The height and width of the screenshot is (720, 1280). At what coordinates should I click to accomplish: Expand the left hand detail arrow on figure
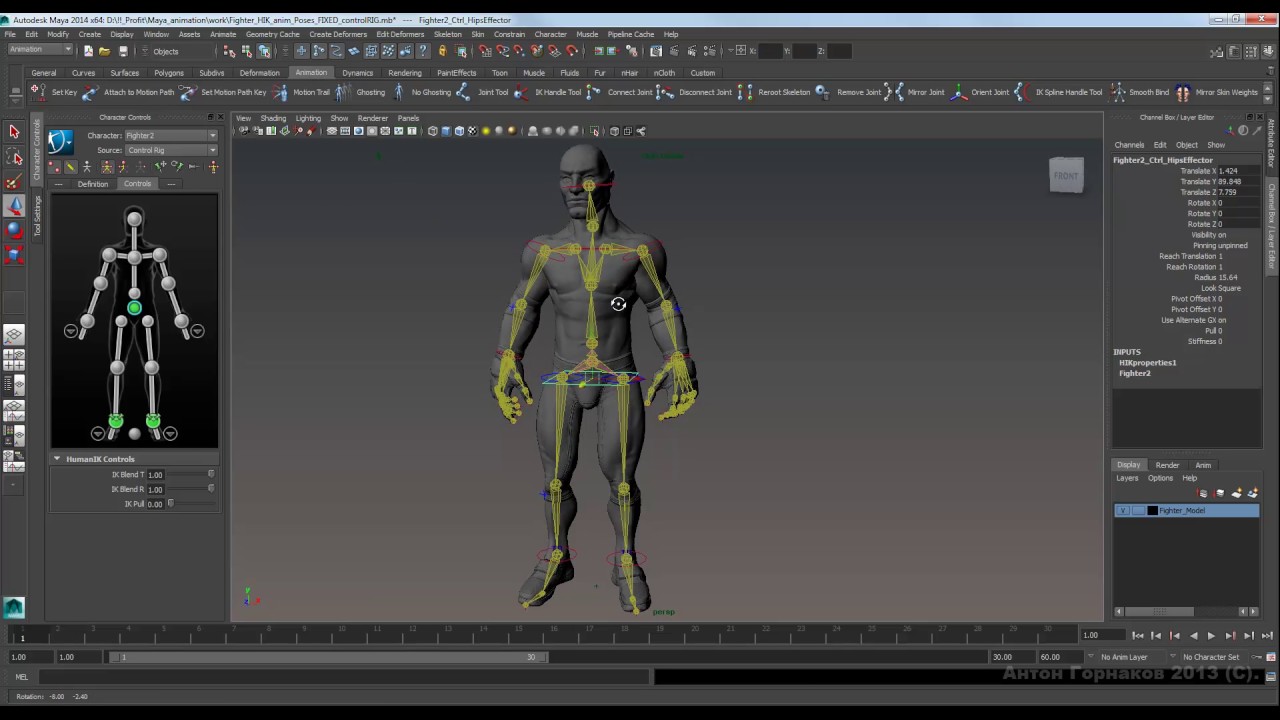coord(71,331)
